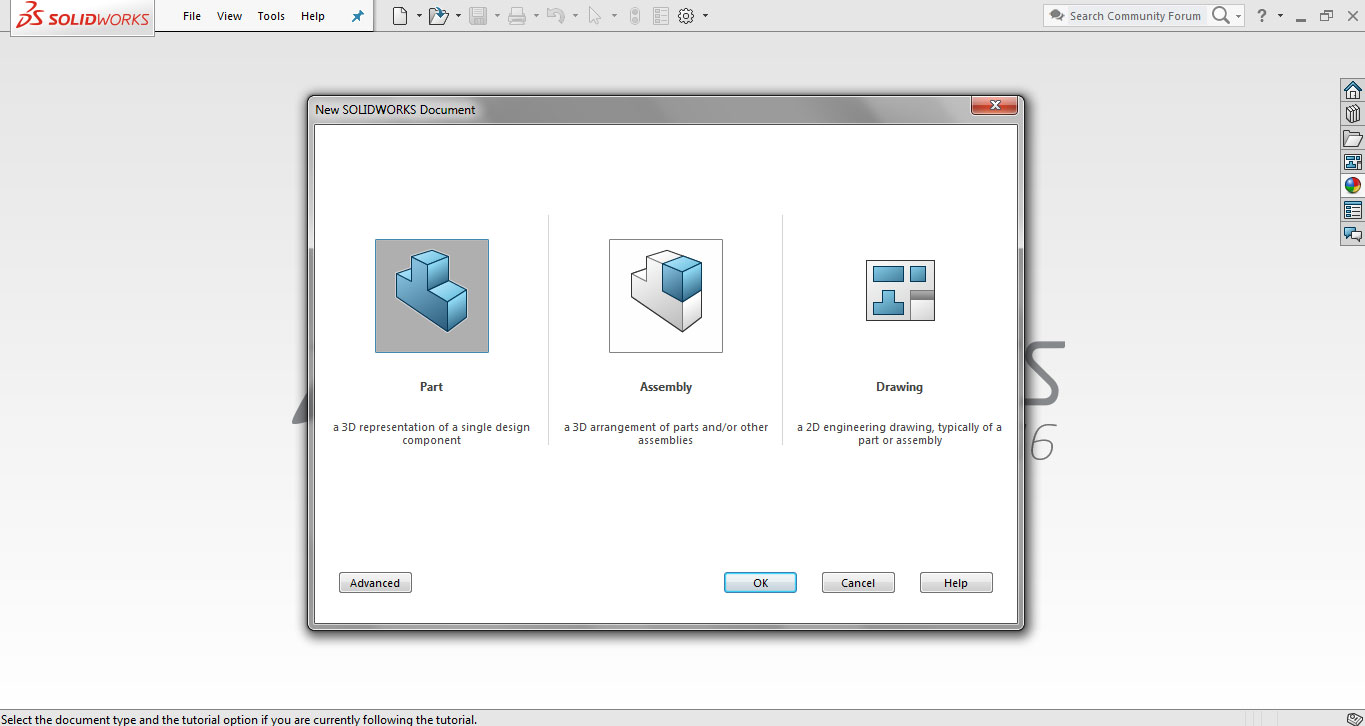1365x726 pixels.
Task: Open Options via the gear icon
Action: point(686,16)
